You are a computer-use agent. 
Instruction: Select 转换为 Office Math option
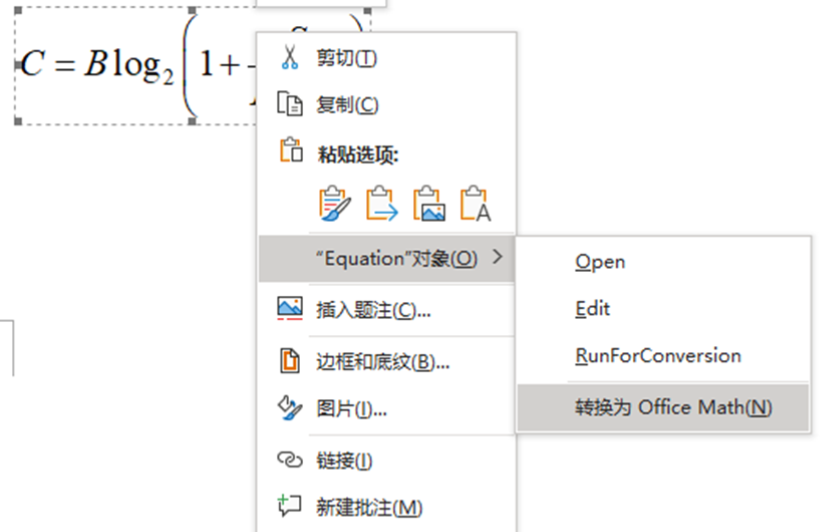[x=673, y=407]
